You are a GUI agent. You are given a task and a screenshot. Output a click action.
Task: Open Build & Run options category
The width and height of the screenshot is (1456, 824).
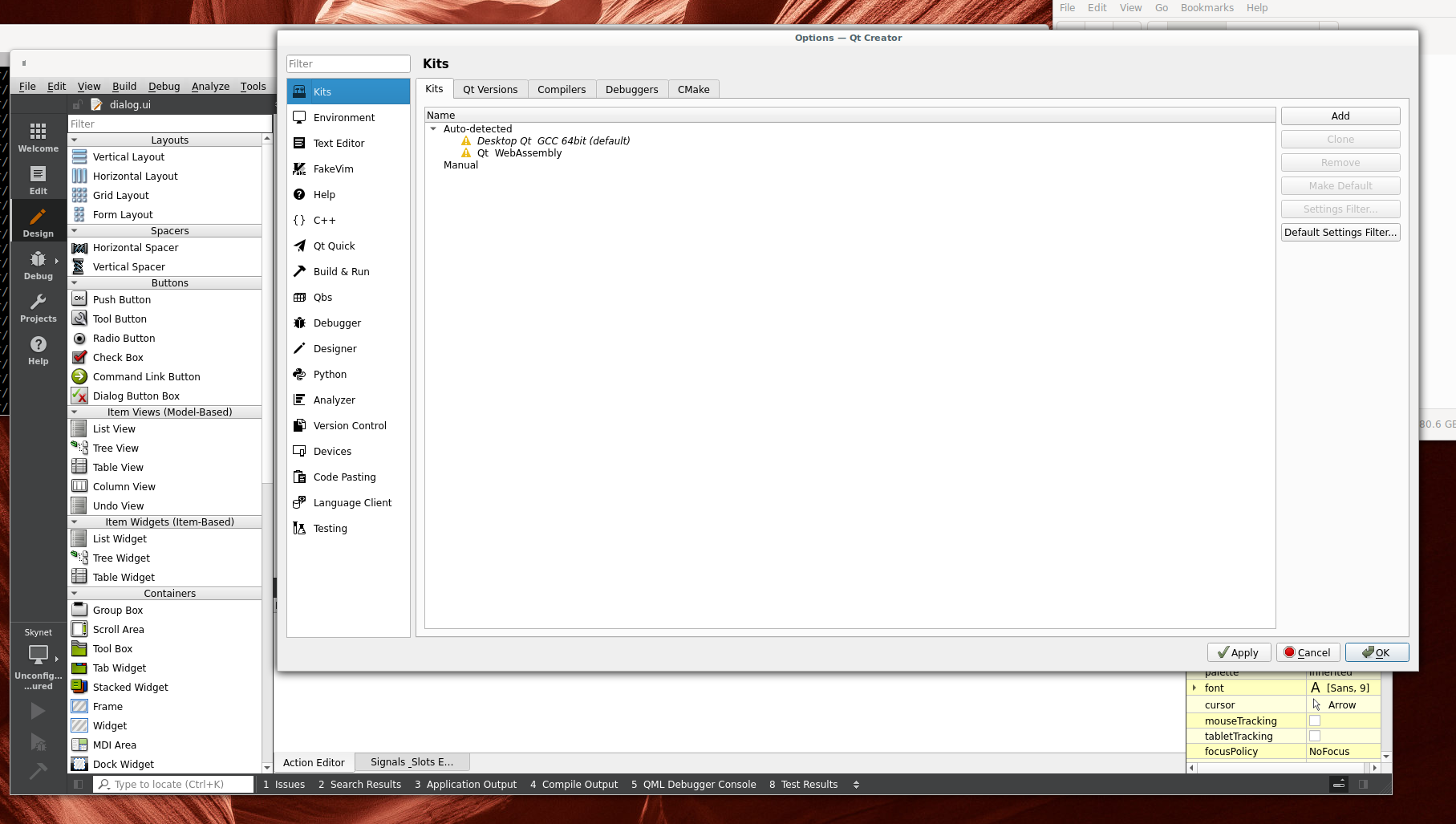click(348, 271)
